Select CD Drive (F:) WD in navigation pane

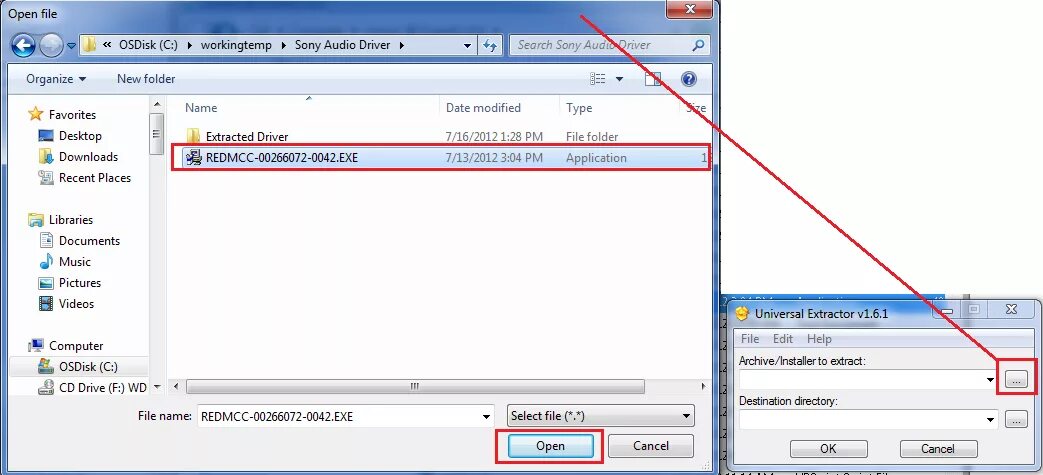tap(103, 388)
